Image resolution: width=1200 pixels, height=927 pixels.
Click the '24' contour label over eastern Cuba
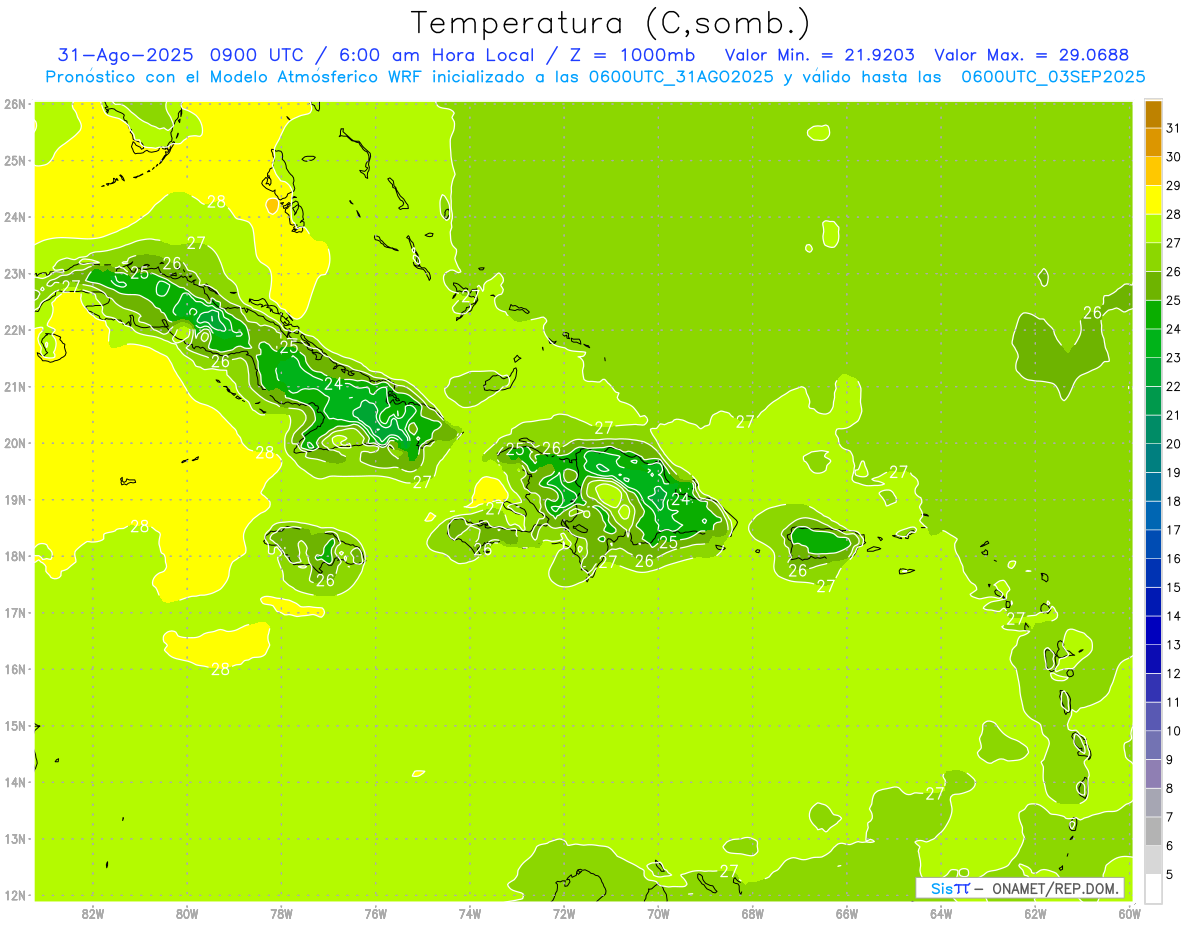pos(333,383)
